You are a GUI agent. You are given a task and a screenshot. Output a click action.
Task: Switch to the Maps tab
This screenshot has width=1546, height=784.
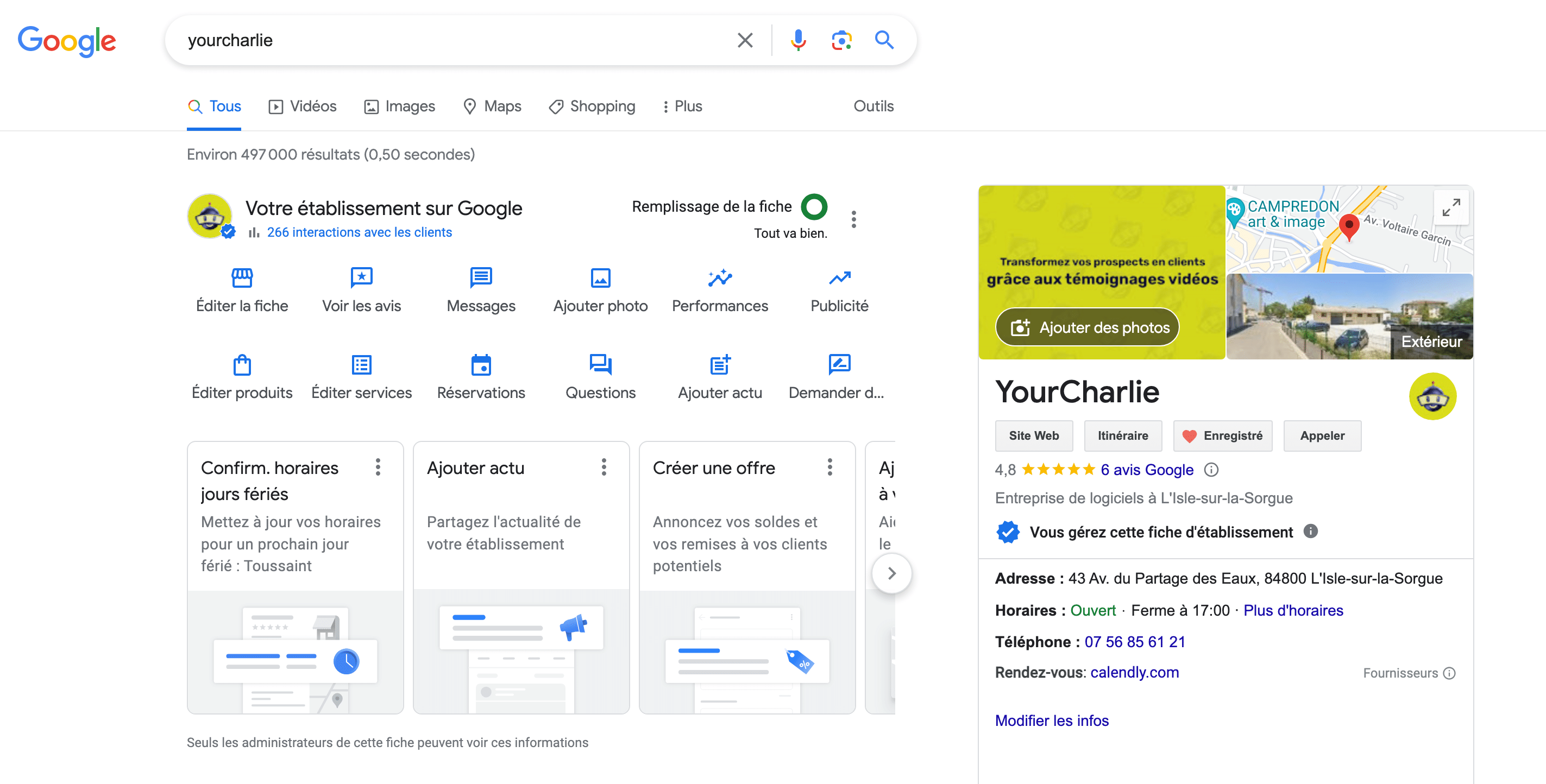pyautogui.click(x=492, y=106)
